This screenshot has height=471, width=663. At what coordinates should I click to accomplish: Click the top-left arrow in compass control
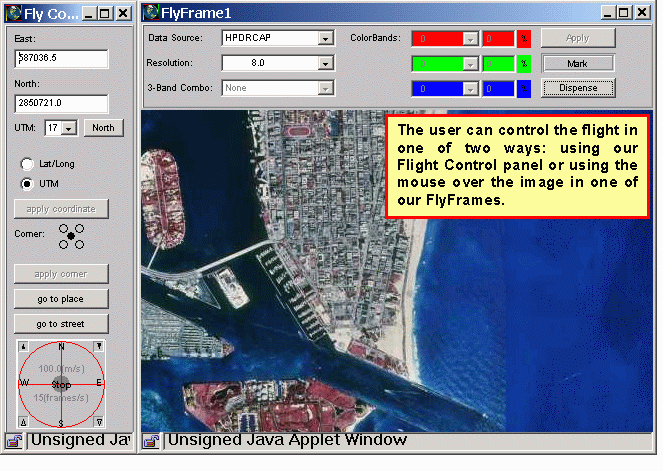(22, 346)
